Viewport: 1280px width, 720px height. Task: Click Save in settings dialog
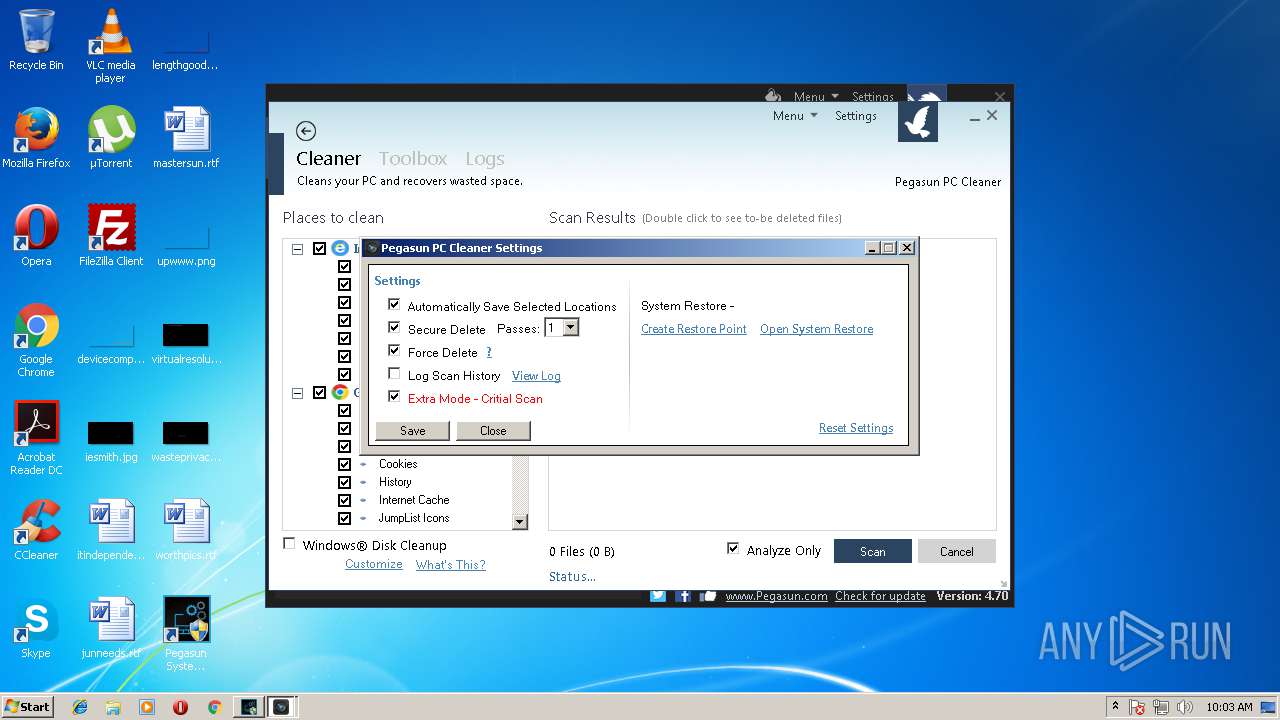pos(412,430)
